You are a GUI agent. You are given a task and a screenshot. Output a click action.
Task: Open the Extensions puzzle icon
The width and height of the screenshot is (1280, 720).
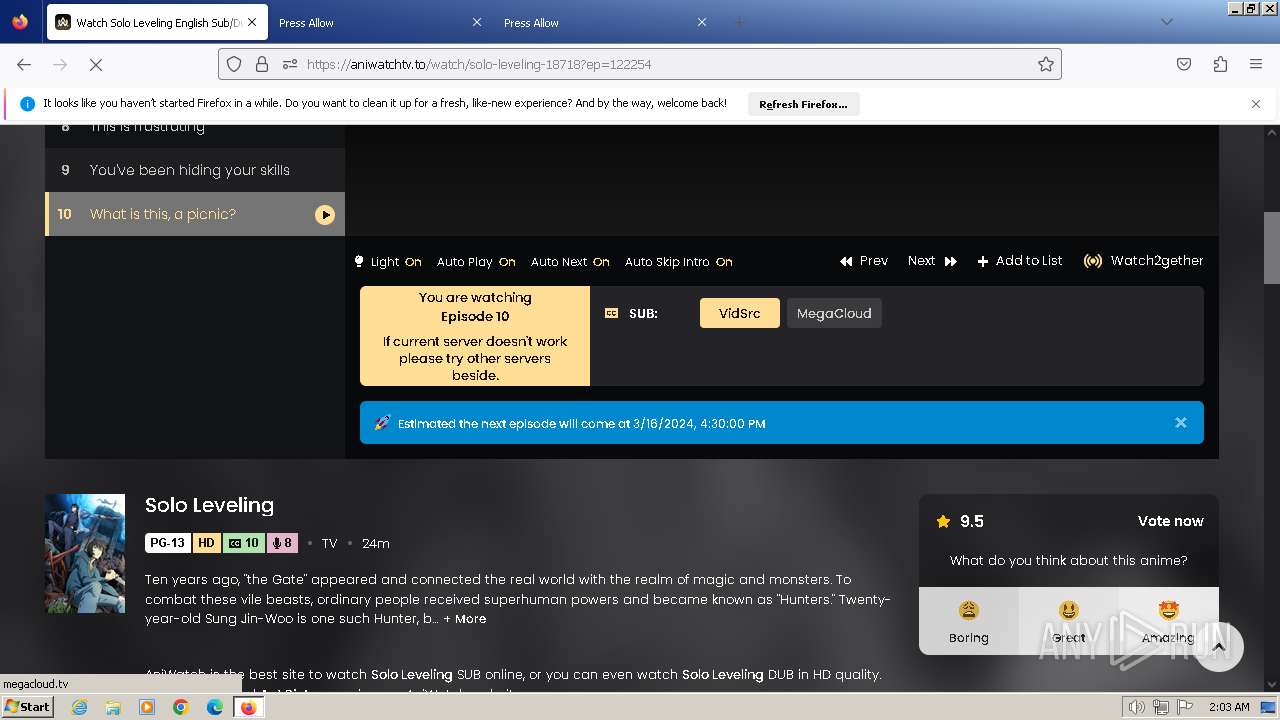[1220, 64]
